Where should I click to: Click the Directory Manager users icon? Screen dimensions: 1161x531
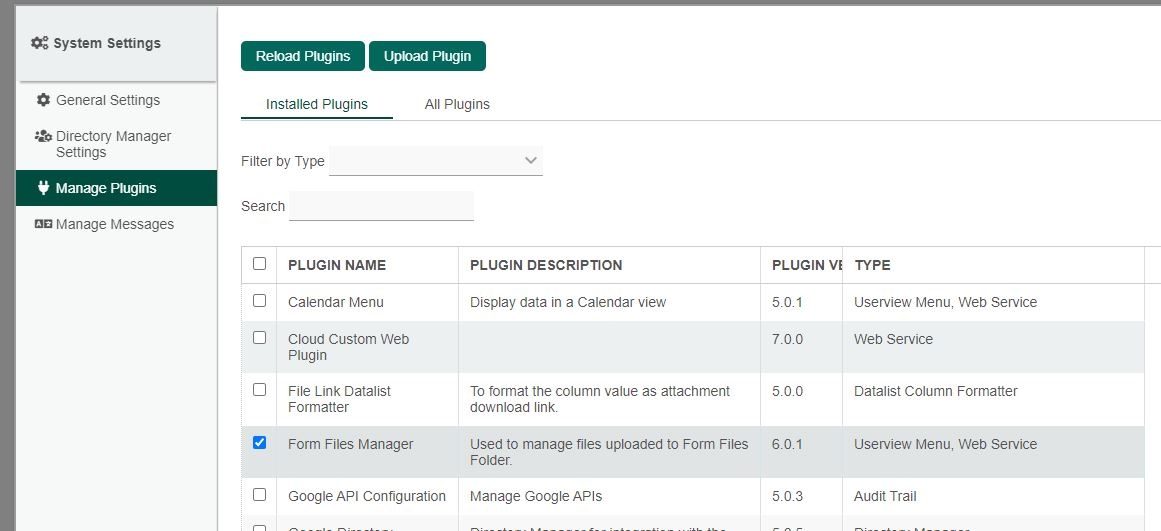click(43, 136)
